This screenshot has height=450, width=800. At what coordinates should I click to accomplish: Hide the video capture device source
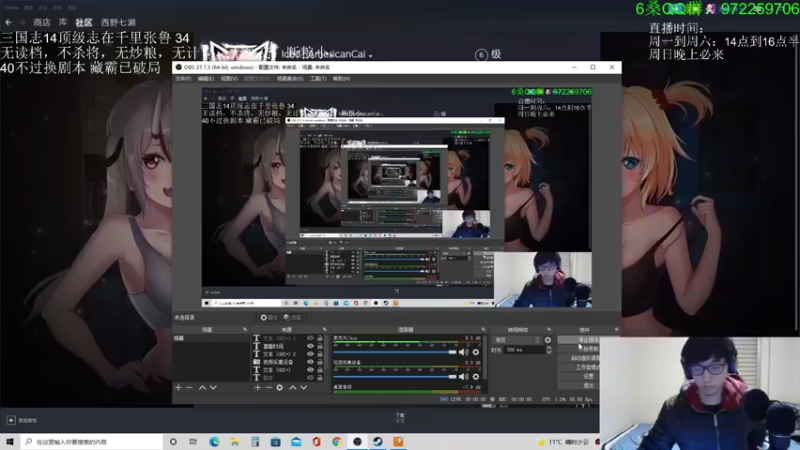point(310,362)
